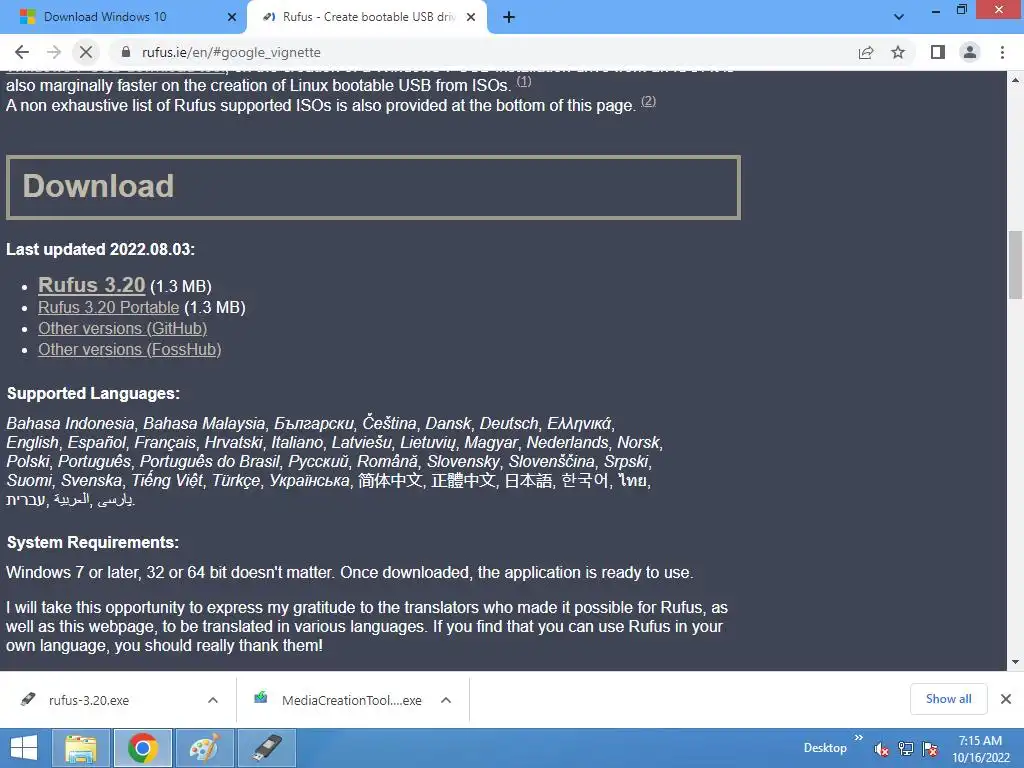Click footnote (1) superscript link
Screen dimensions: 1024x768
pyautogui.click(x=524, y=82)
